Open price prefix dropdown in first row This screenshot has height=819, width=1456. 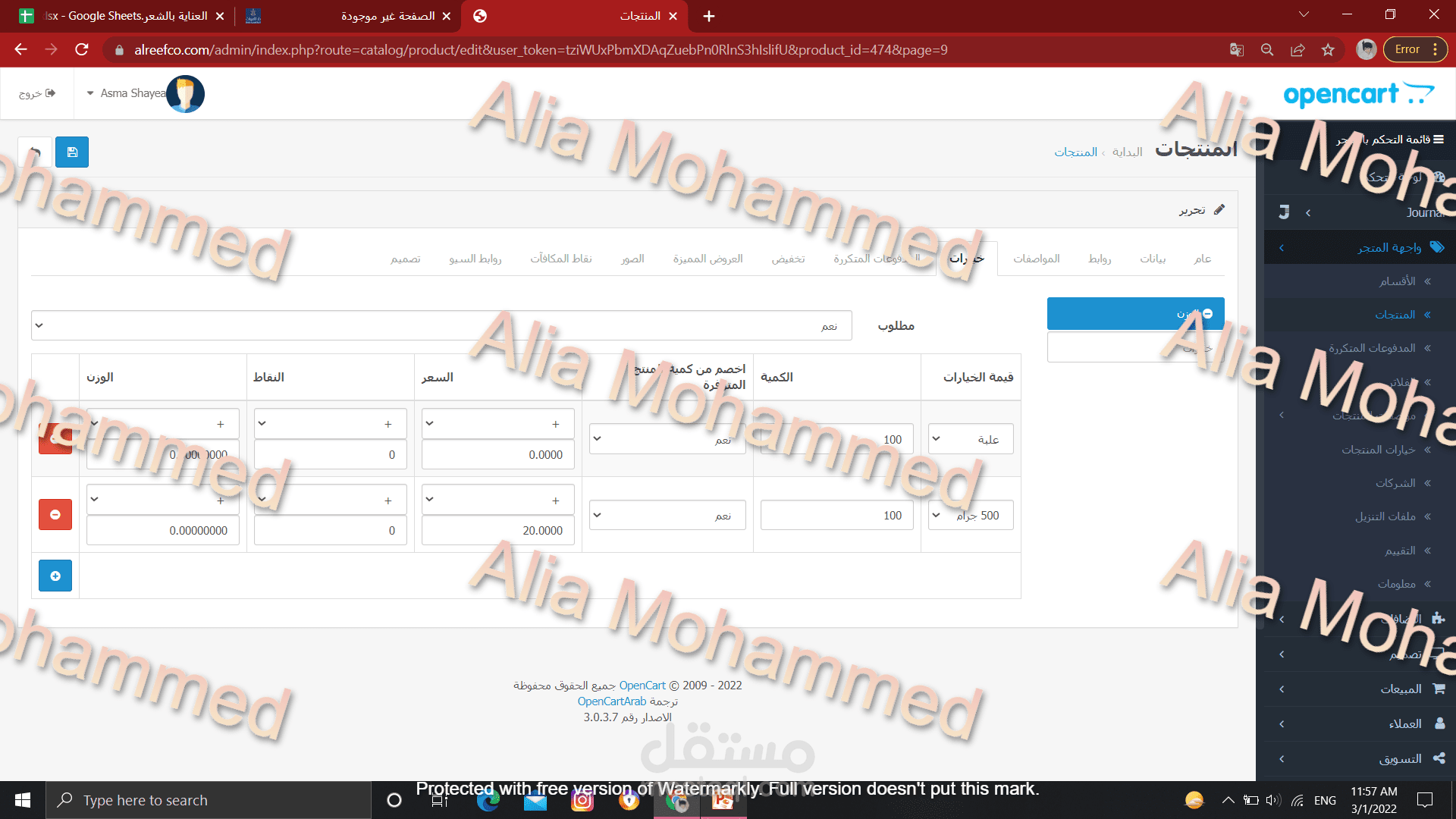(x=497, y=424)
